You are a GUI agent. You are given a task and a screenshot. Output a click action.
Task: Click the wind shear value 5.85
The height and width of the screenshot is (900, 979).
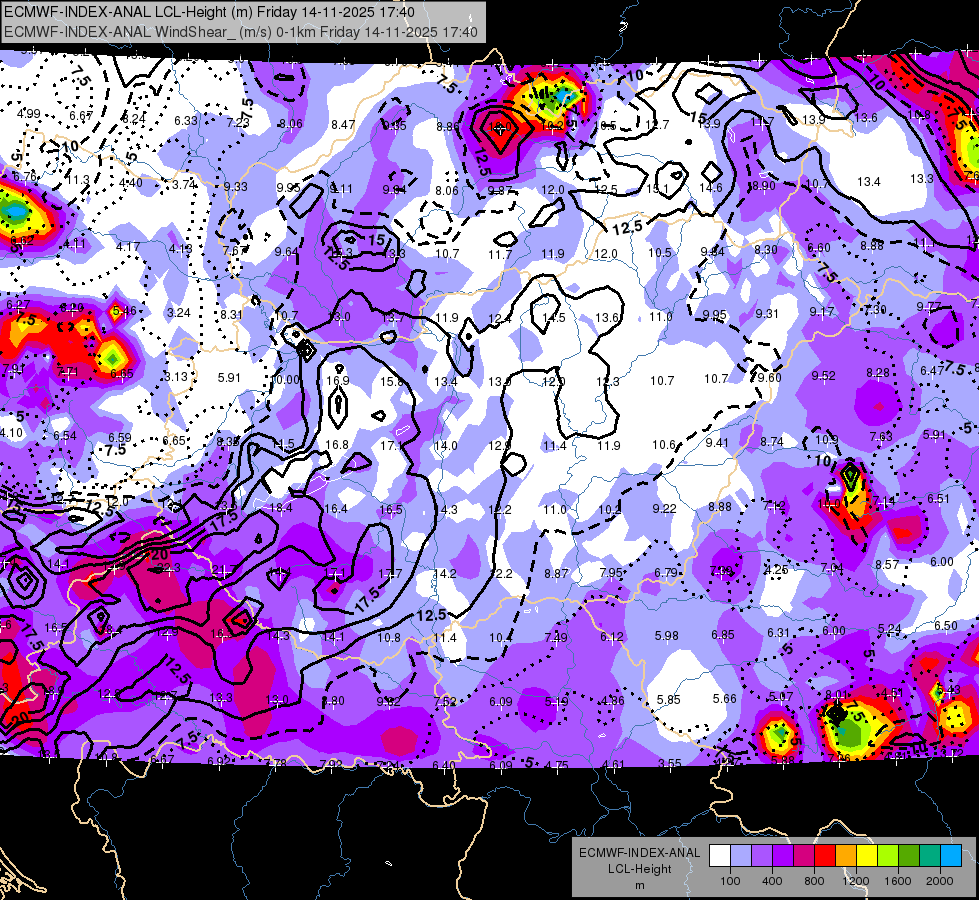(x=669, y=700)
